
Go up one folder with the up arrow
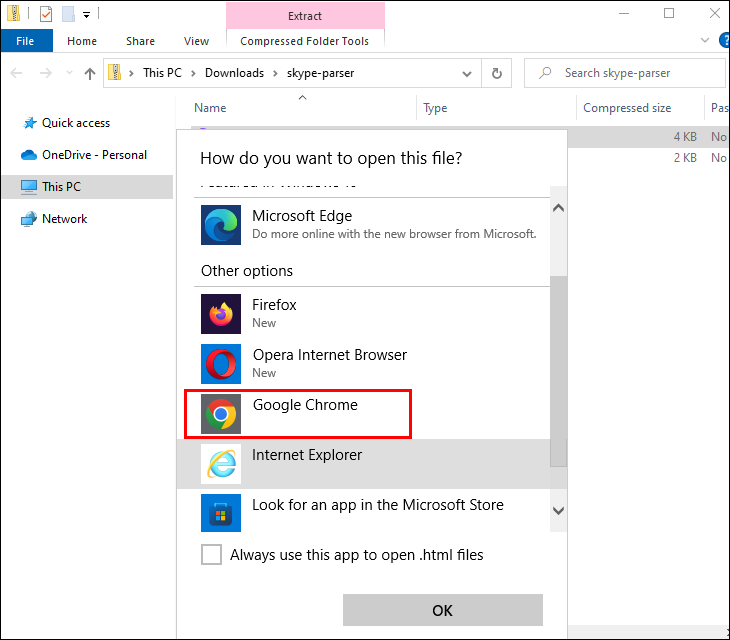tap(90, 73)
